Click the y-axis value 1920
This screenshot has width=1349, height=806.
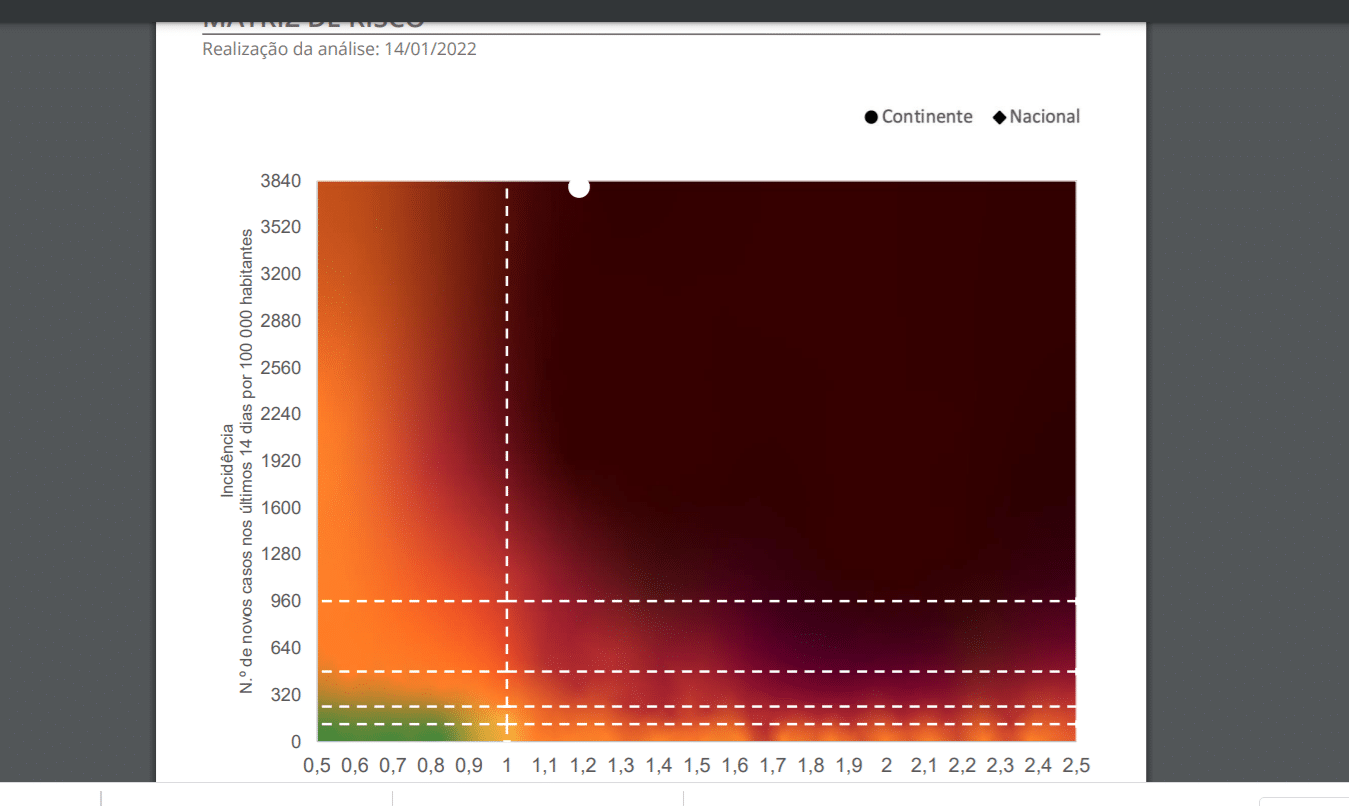click(x=281, y=461)
